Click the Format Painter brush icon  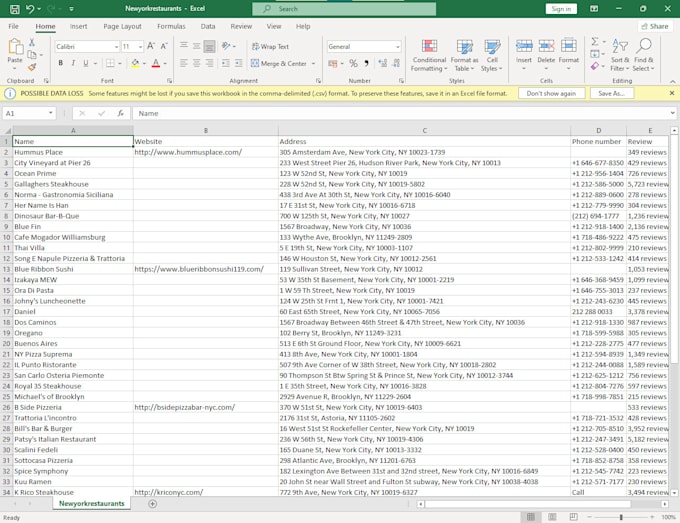(32, 67)
